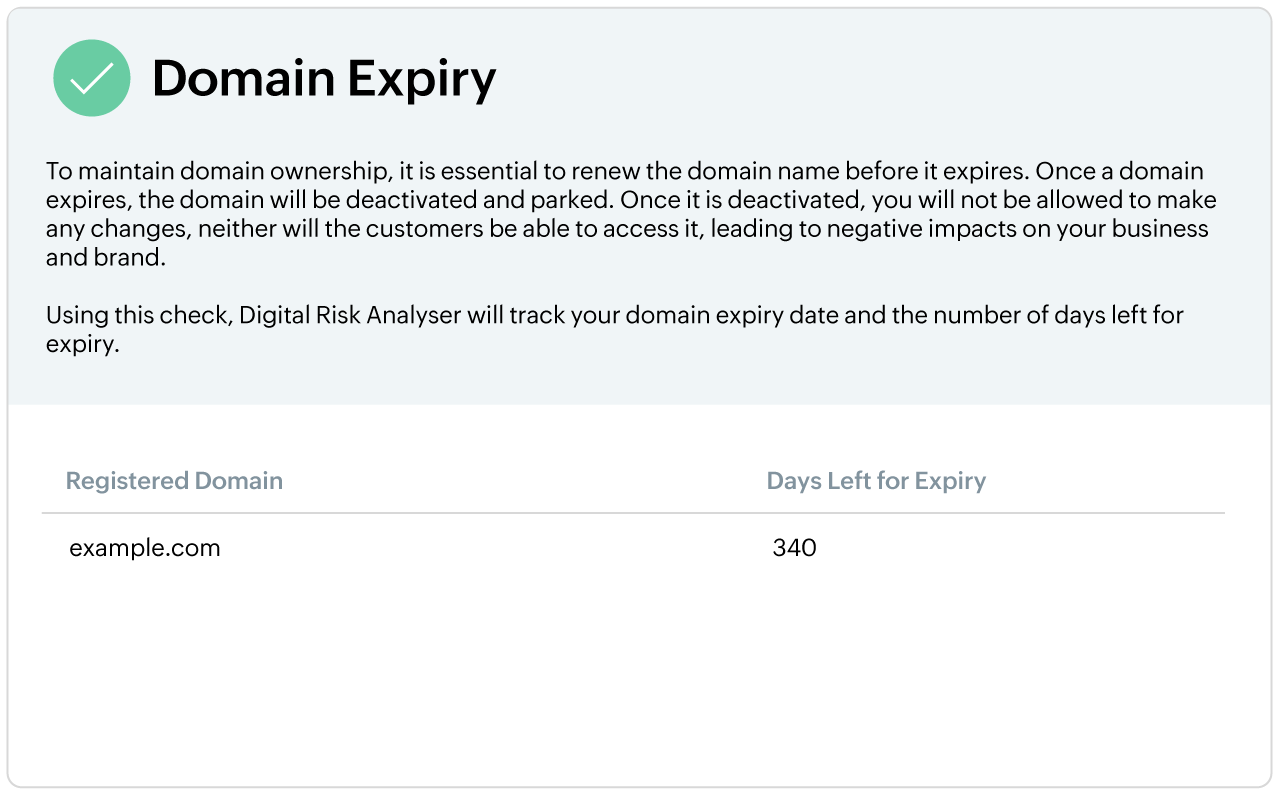Click the 'Digital Risk Analyser' product name
Image resolution: width=1279 pixels, height=795 pixels.
tap(350, 316)
